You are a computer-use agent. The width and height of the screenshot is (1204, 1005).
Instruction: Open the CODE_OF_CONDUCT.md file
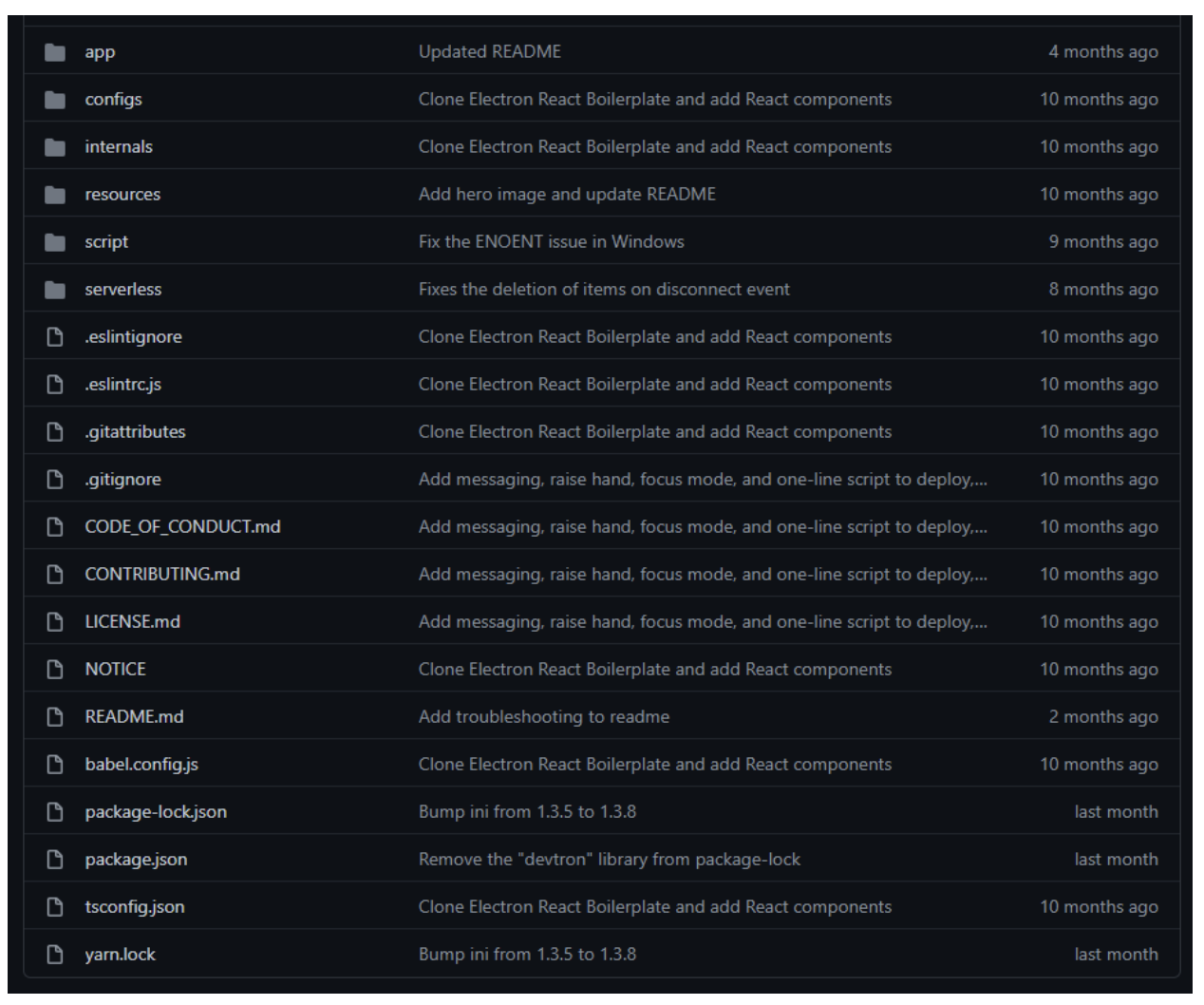182,527
